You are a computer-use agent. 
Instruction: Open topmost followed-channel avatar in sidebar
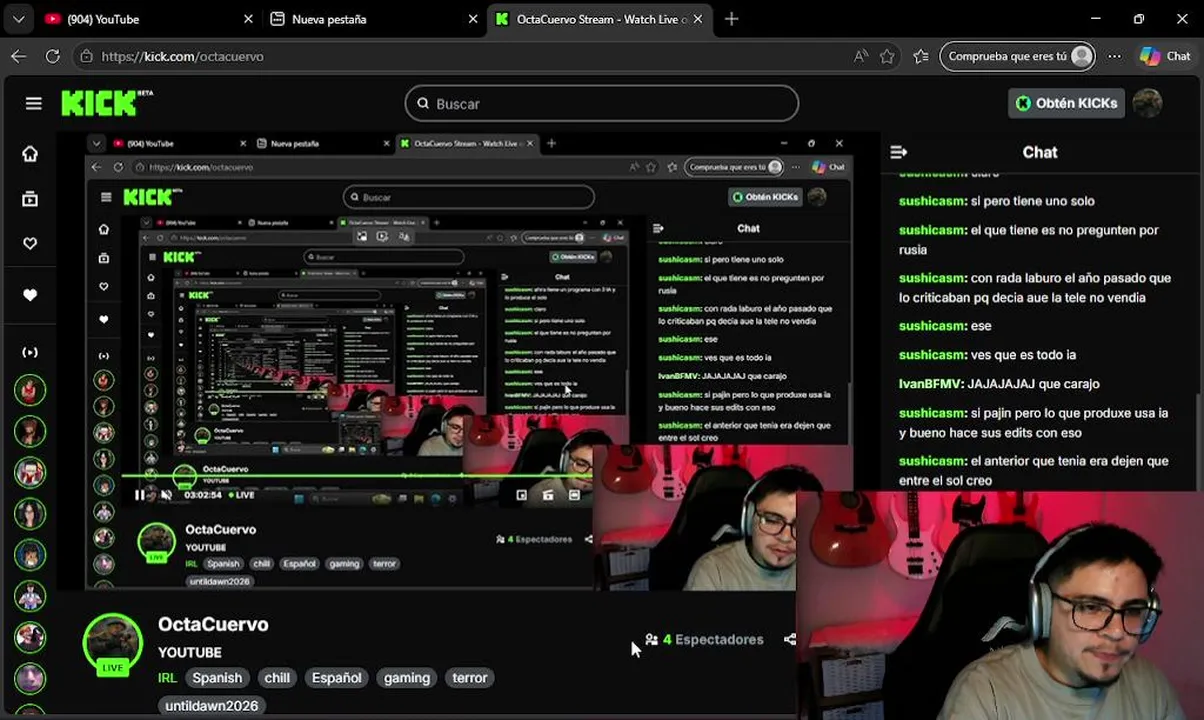pyautogui.click(x=30, y=389)
